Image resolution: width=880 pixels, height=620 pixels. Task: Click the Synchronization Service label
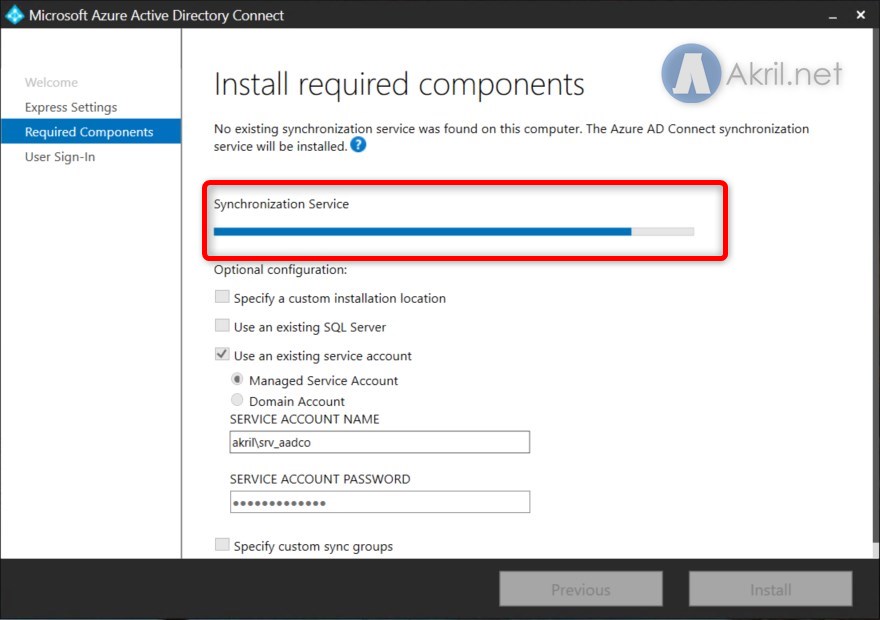pyautogui.click(x=281, y=204)
